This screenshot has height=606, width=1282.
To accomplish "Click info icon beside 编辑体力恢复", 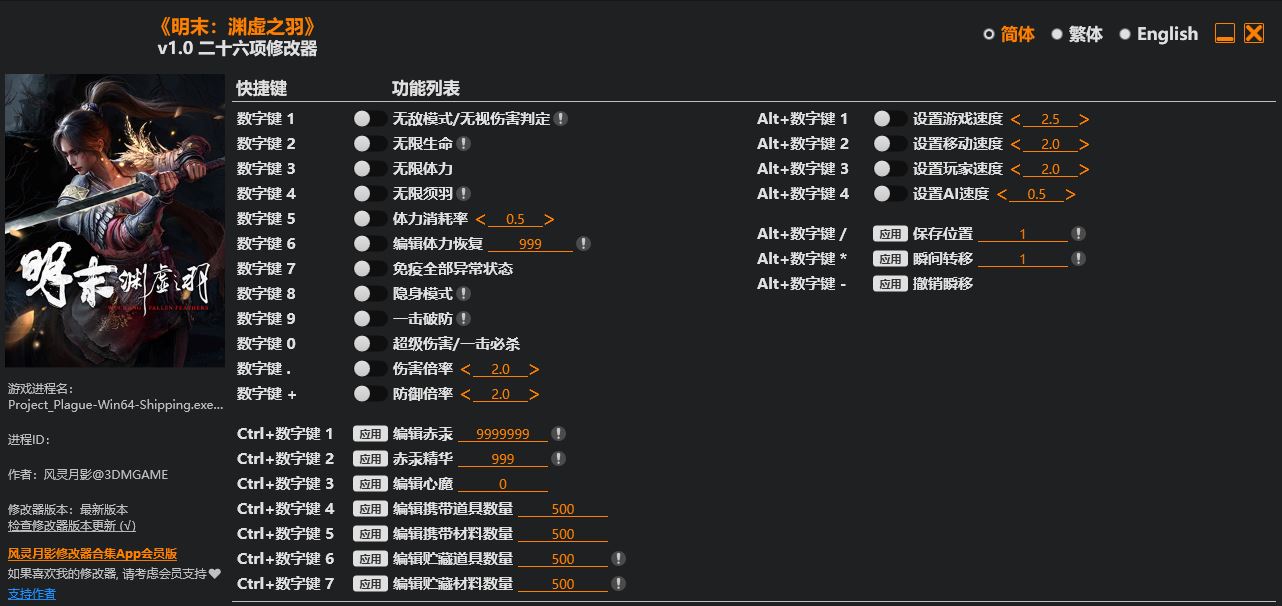I will tap(583, 244).
